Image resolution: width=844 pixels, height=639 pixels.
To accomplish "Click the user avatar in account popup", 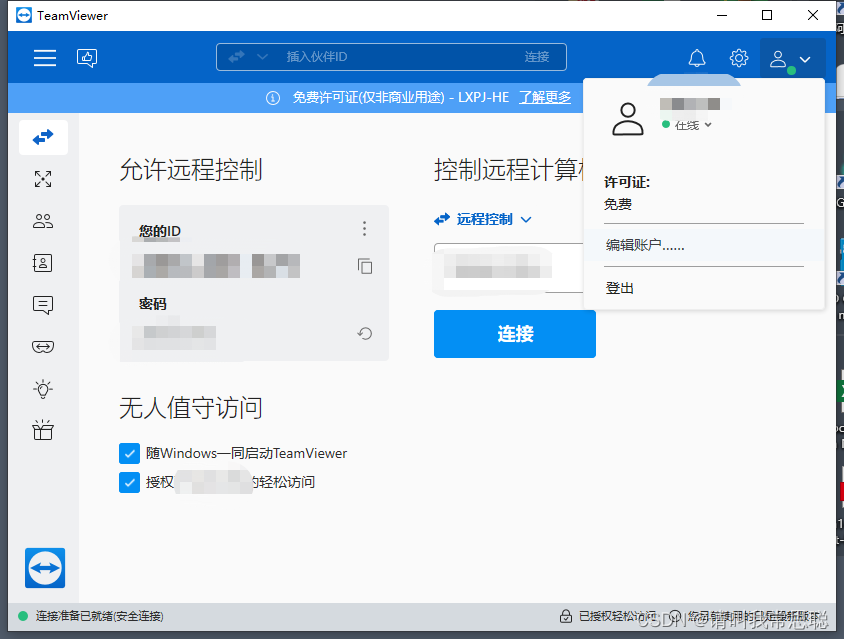I will [628, 119].
